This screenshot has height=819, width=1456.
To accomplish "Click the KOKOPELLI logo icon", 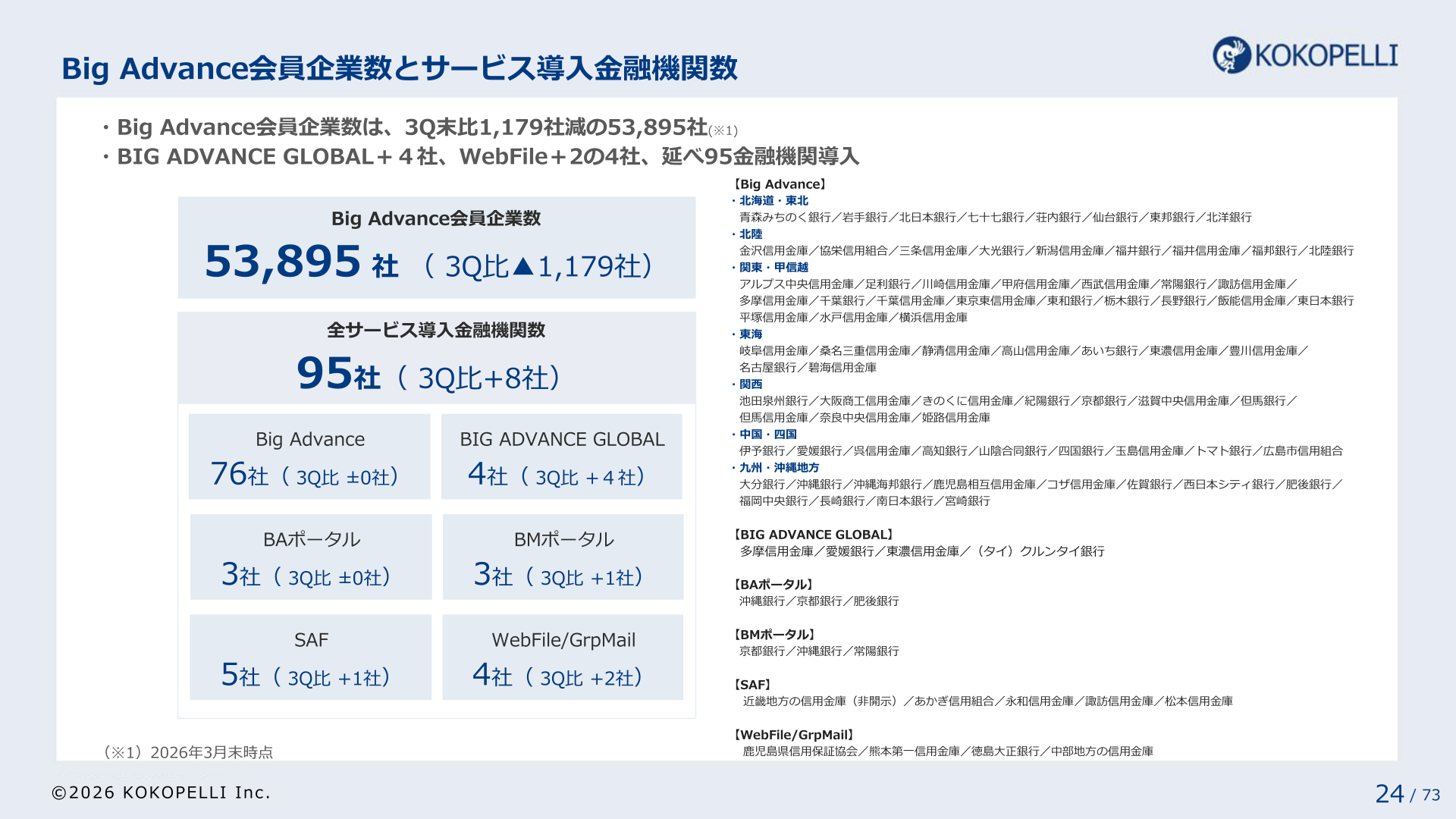I will tap(1232, 55).
